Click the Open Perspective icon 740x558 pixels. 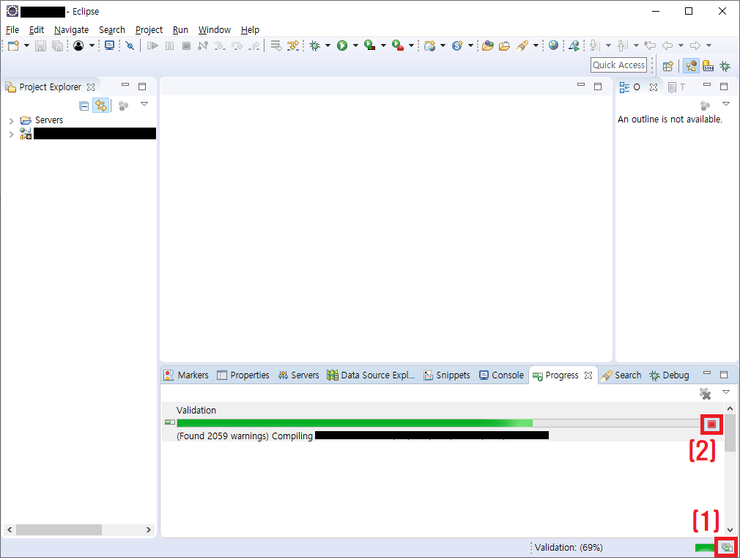(668, 66)
